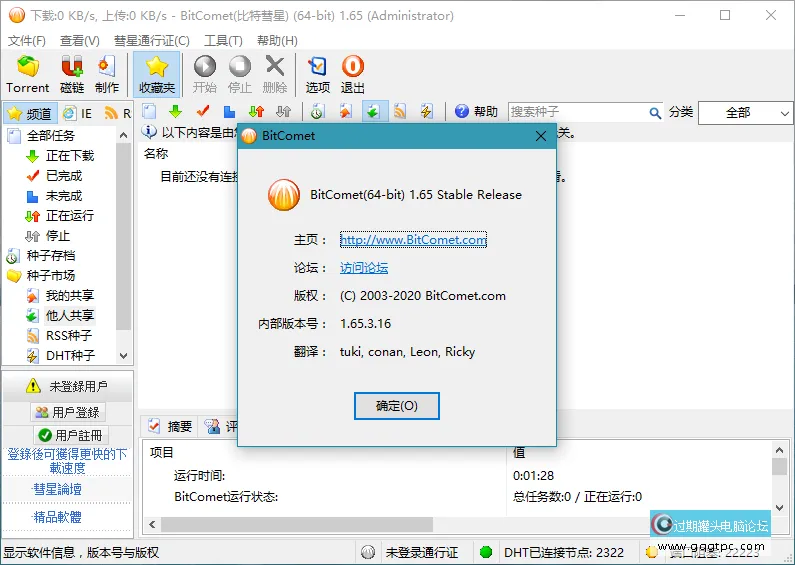Open the 访问论坛 forum link
The image size is (795, 565).
[x=364, y=268]
